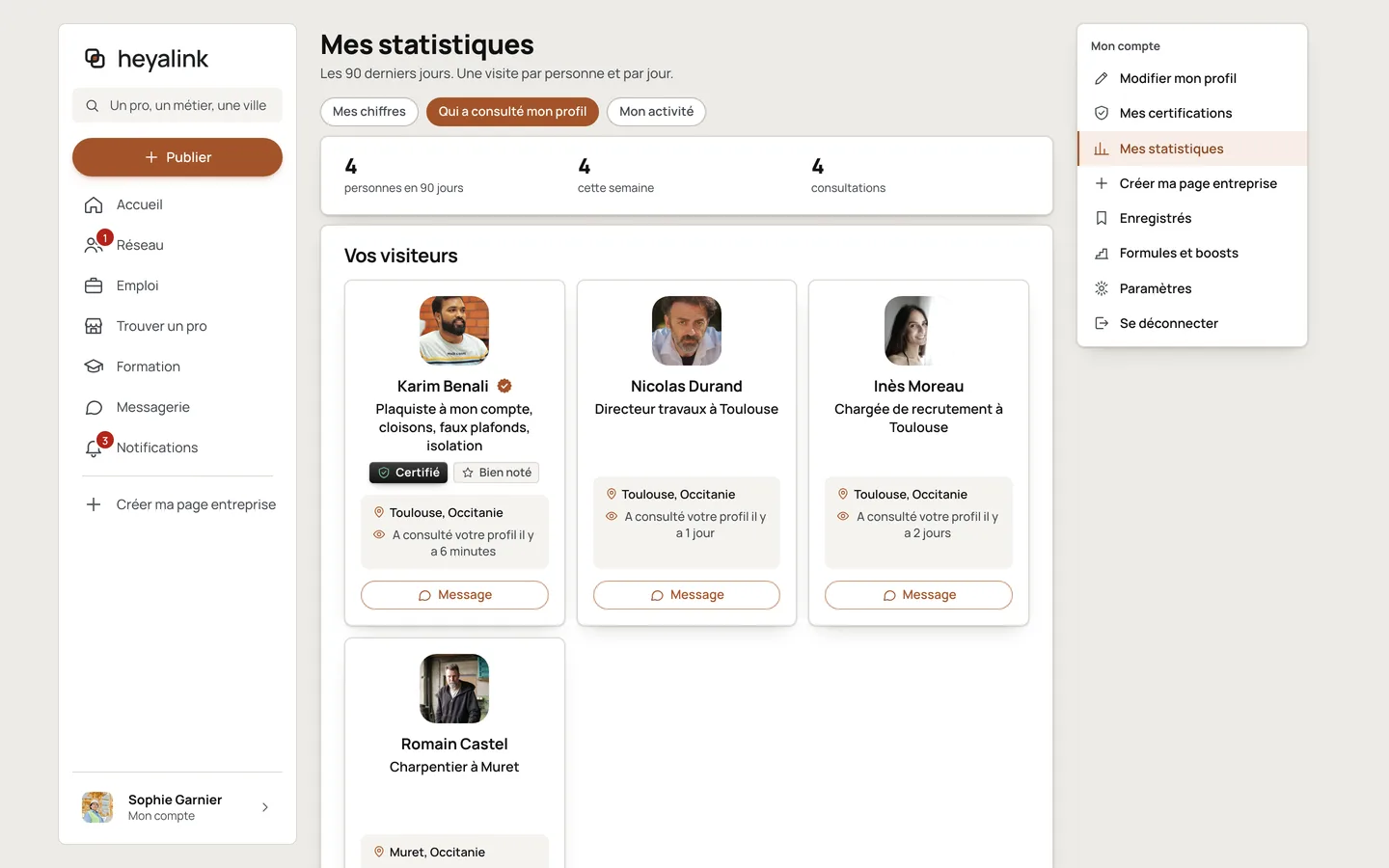Click Karim Benali's verified badge icon
The image size is (1389, 868).
click(x=504, y=386)
